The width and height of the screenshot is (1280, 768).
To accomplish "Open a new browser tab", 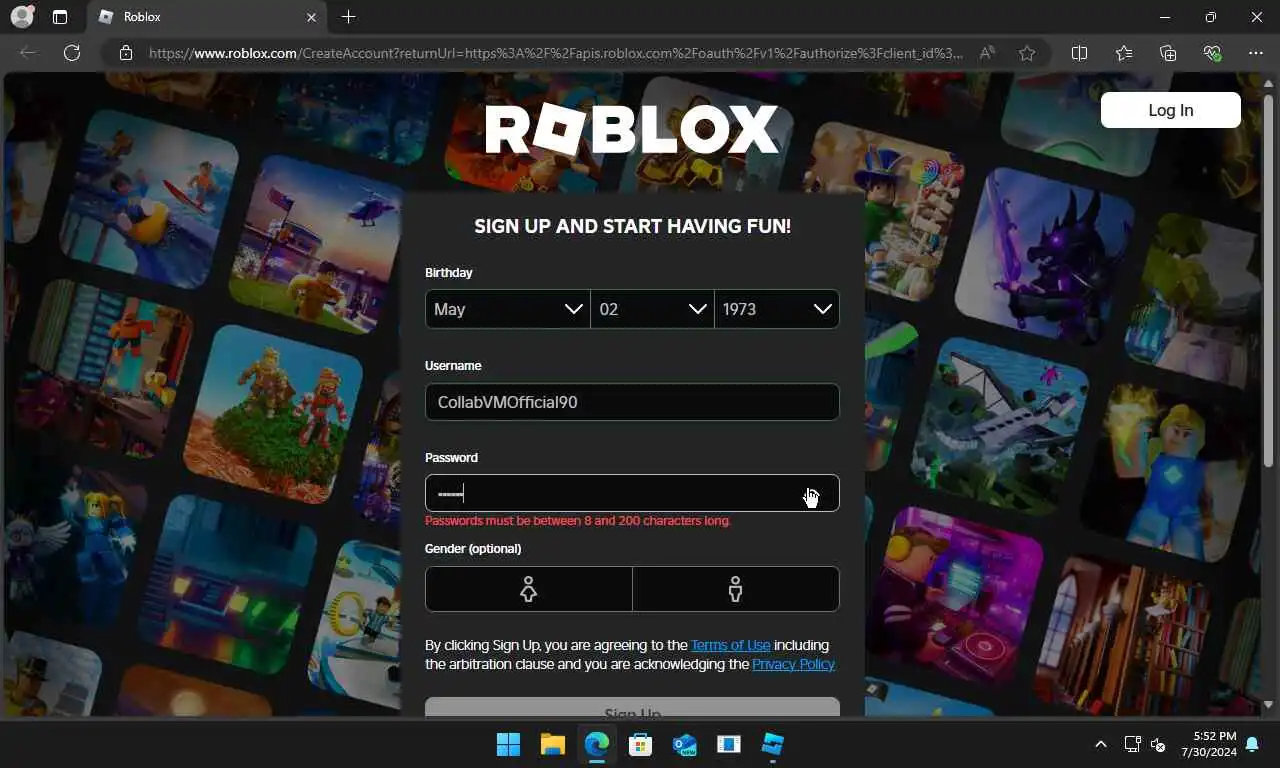I will tap(348, 17).
